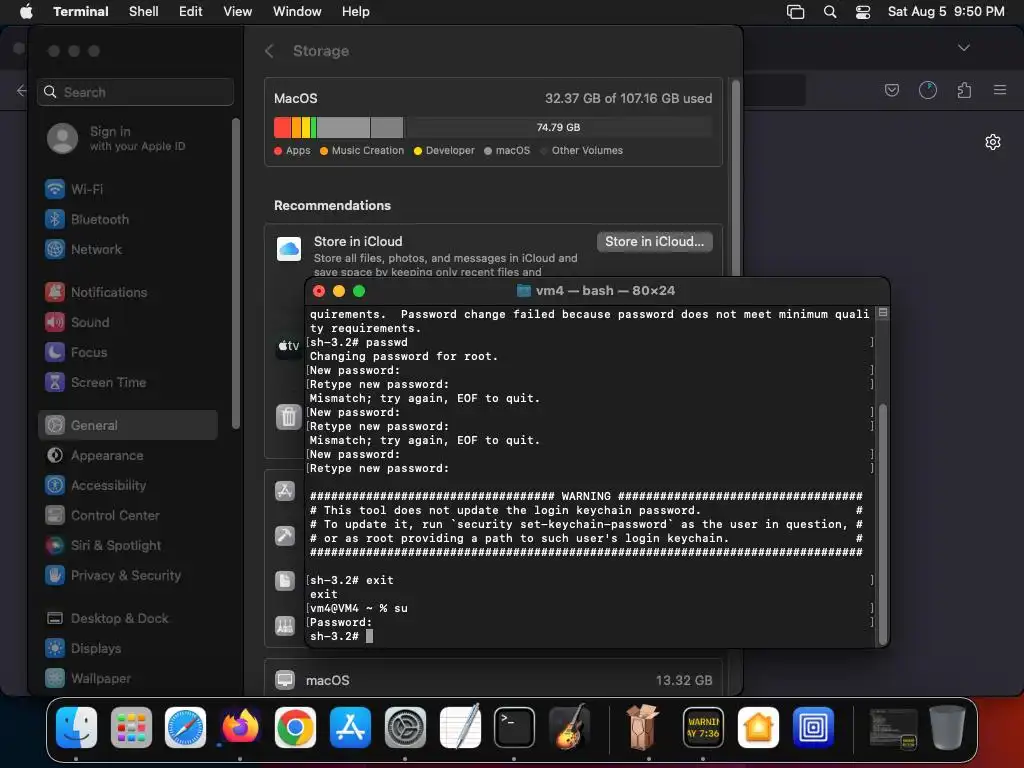Viewport: 1024px width, 768px height.
Task: Click Store in iCloud... button
Action: (x=654, y=242)
